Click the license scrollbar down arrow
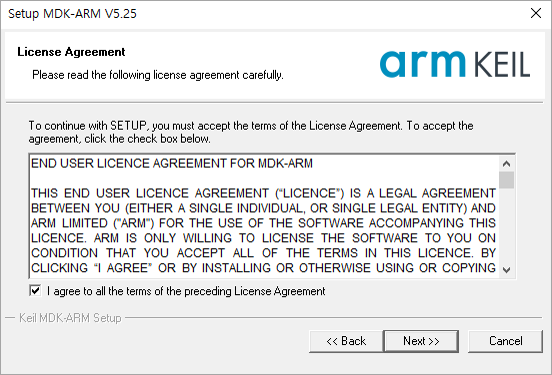This screenshot has height=375, width=552. (506, 270)
